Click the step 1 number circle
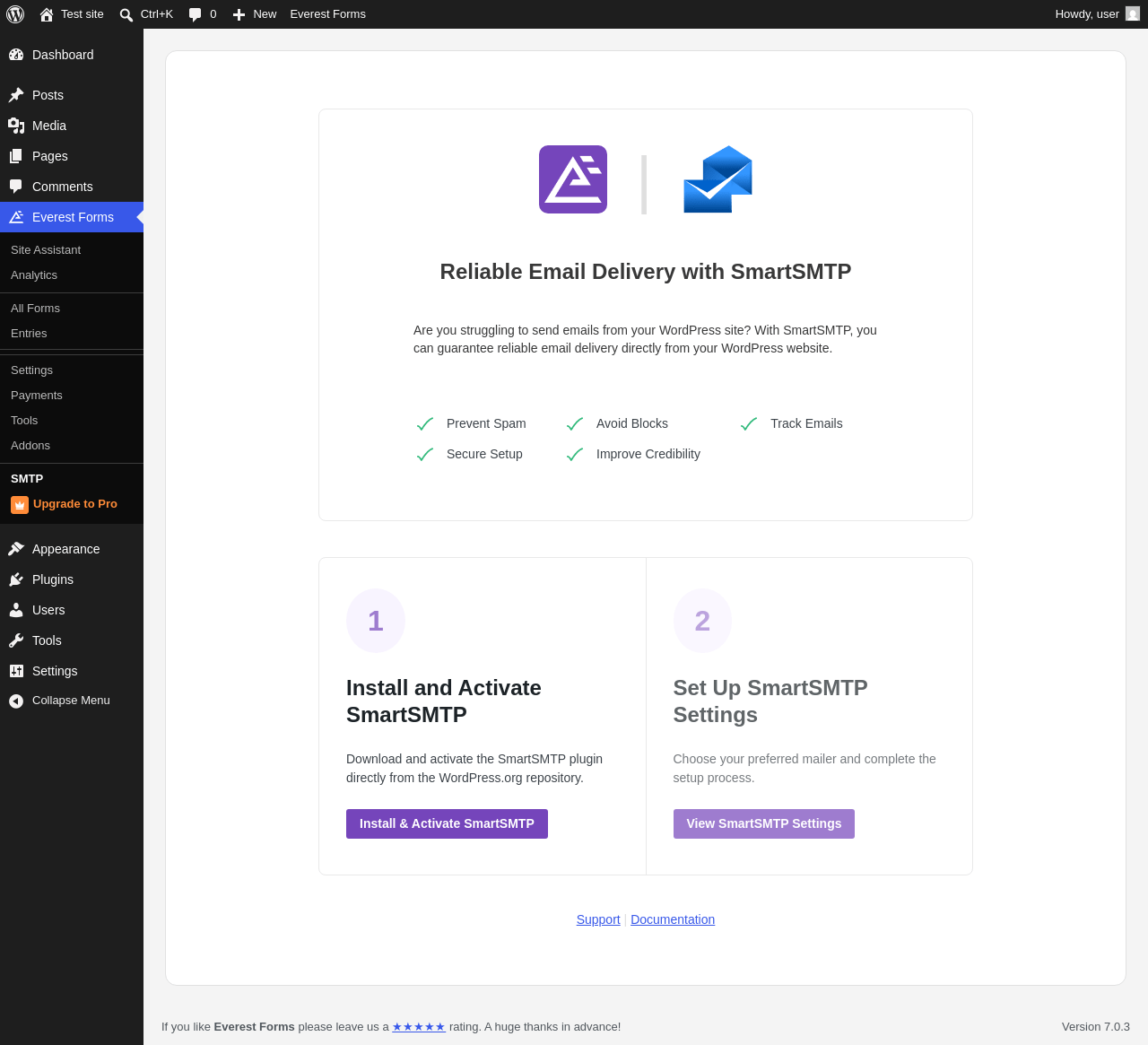The height and width of the screenshot is (1045, 1148). pos(376,621)
